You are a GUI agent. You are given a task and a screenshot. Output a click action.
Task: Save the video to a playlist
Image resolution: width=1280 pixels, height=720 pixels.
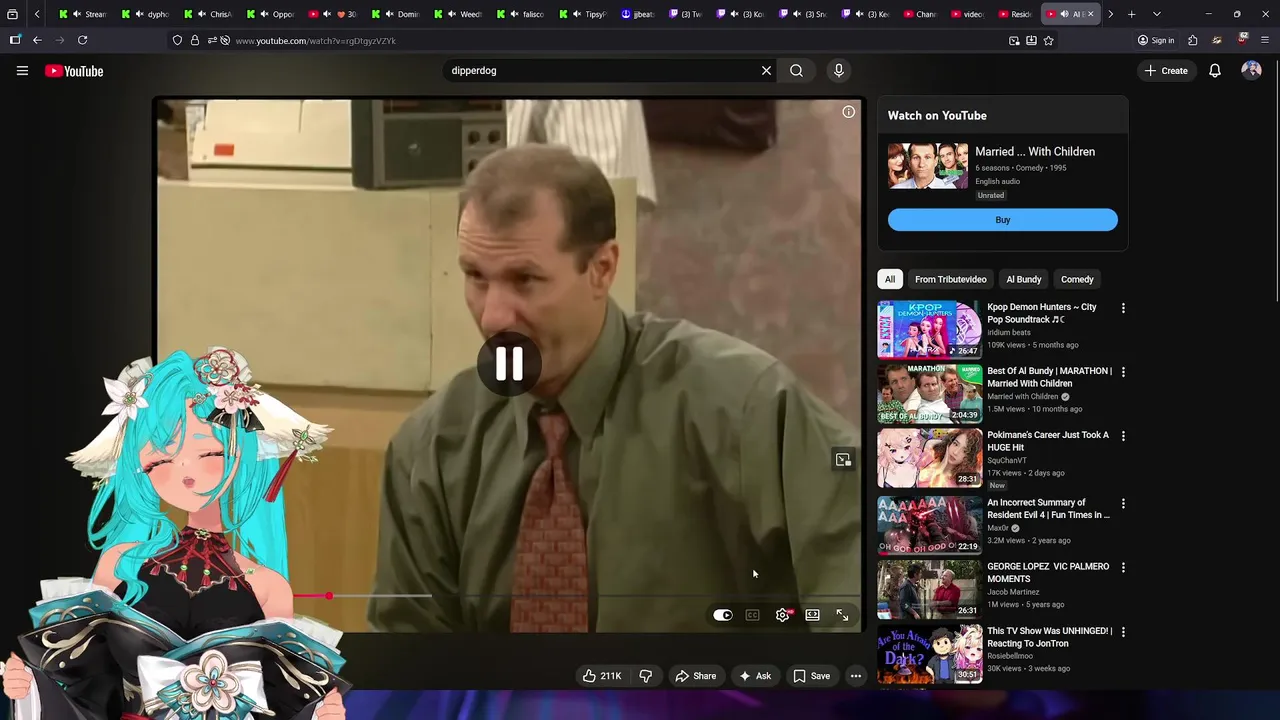811,676
